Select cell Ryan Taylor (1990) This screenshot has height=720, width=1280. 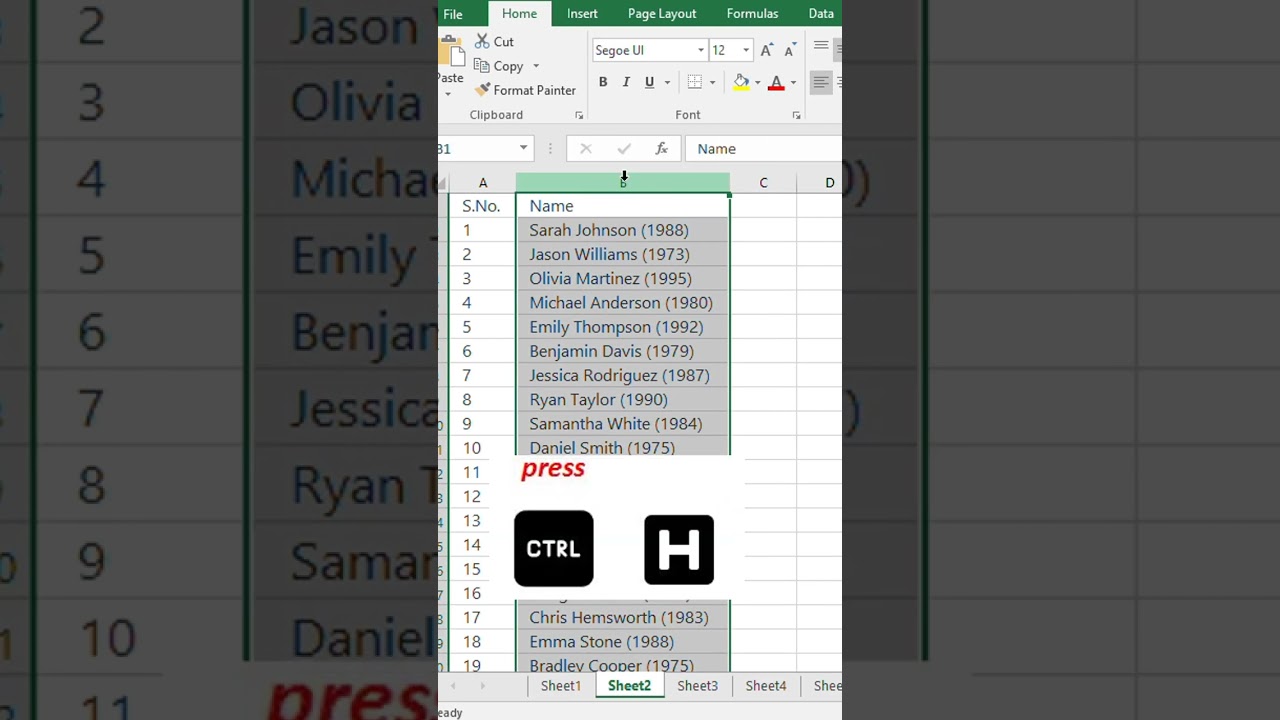click(623, 400)
